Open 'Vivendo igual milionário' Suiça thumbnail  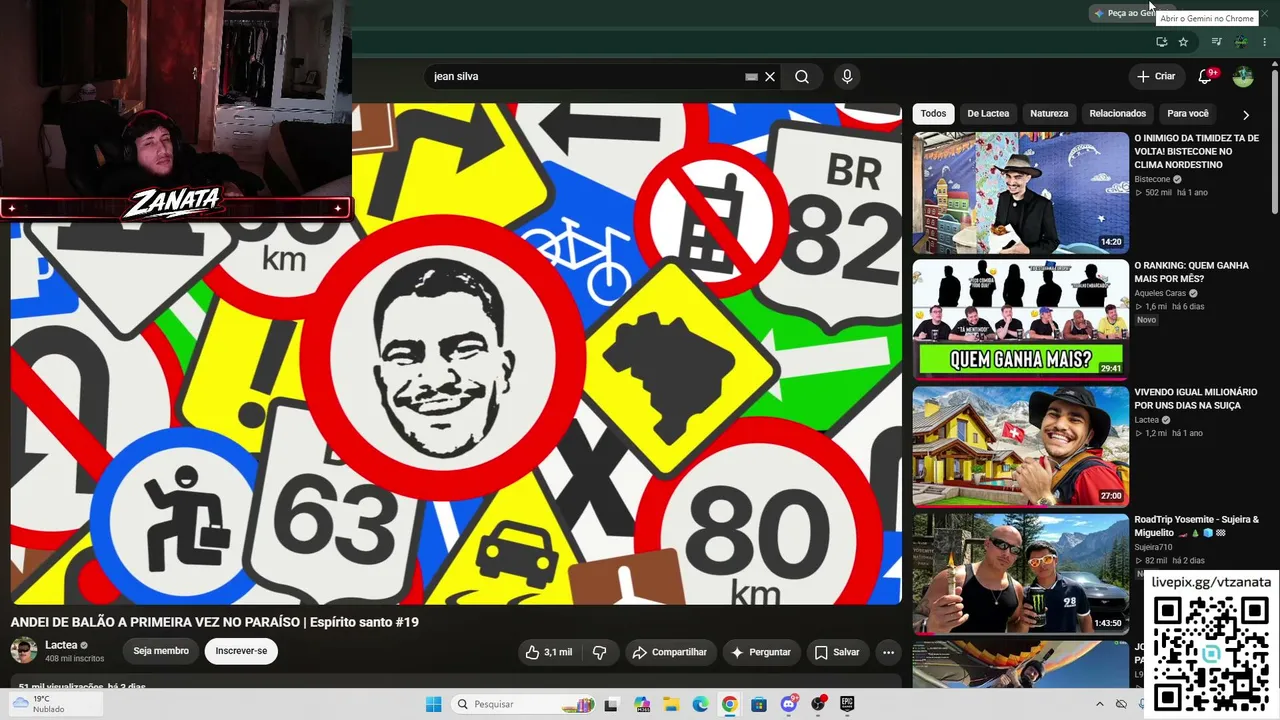(x=1020, y=447)
